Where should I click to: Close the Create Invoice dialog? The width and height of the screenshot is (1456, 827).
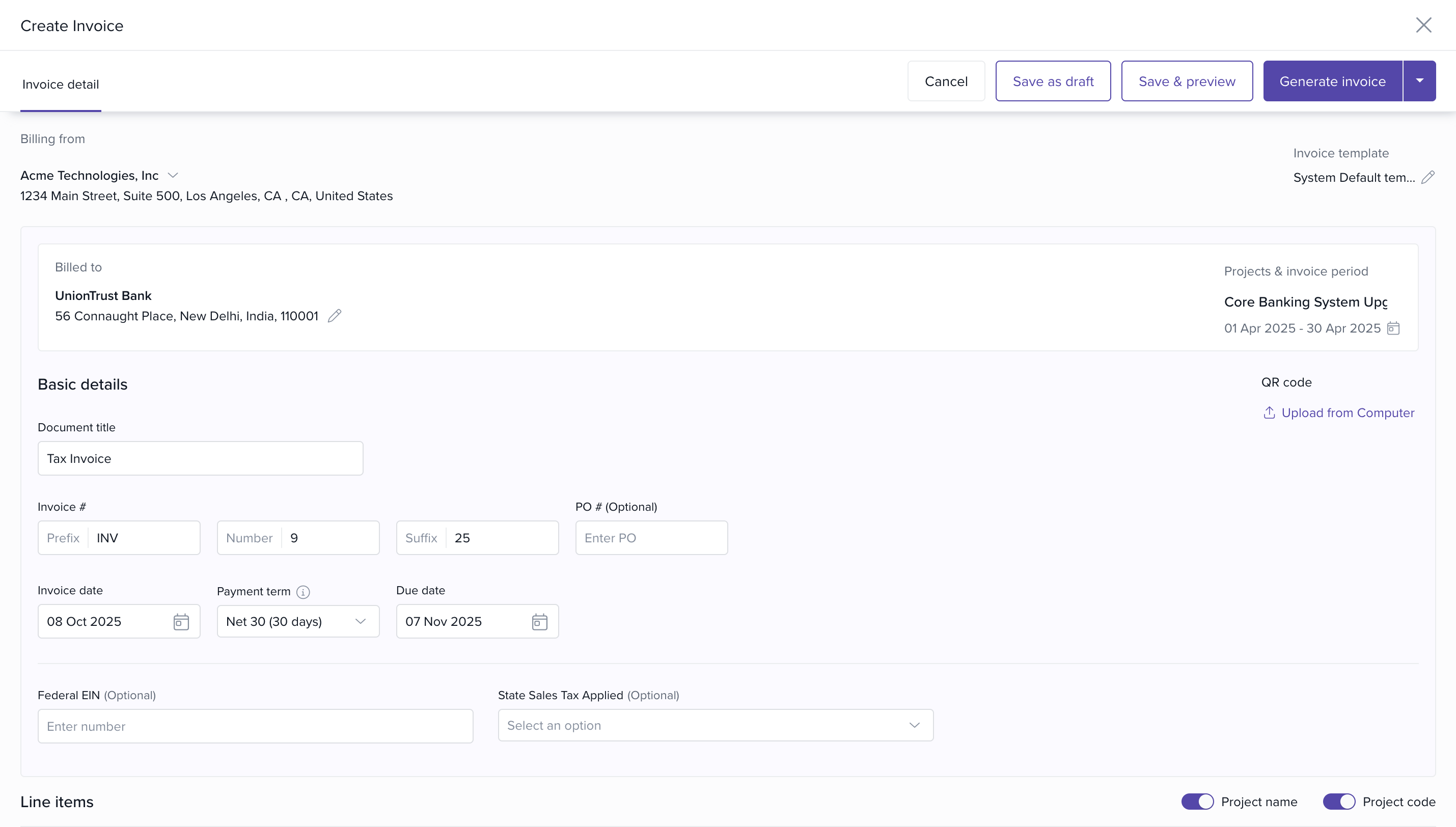1423,25
